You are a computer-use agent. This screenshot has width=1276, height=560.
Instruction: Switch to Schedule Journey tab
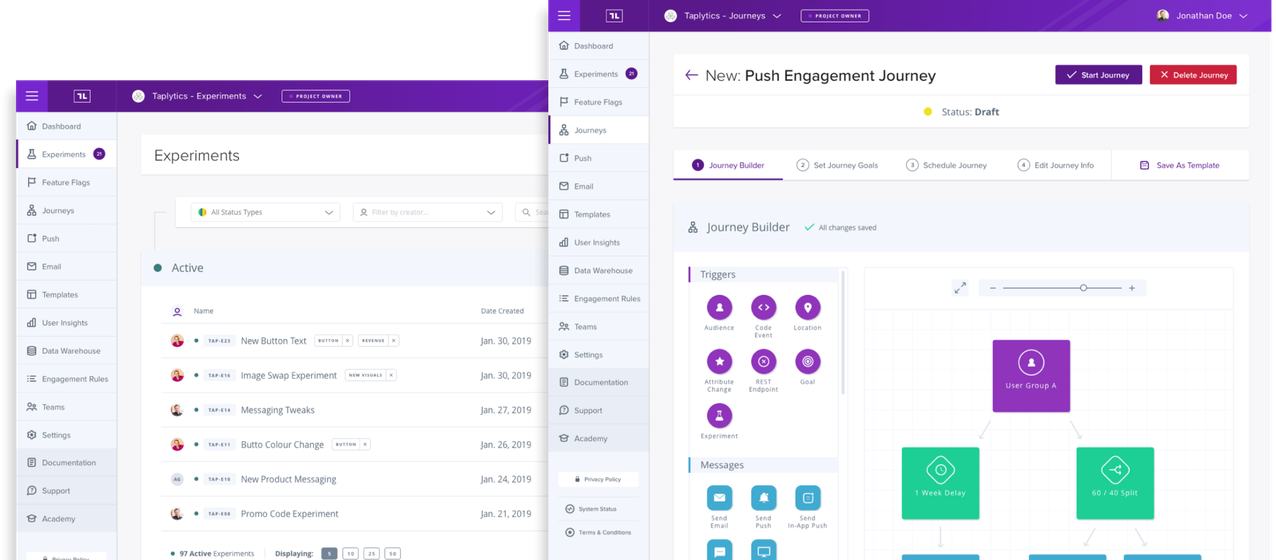[x=946, y=165]
